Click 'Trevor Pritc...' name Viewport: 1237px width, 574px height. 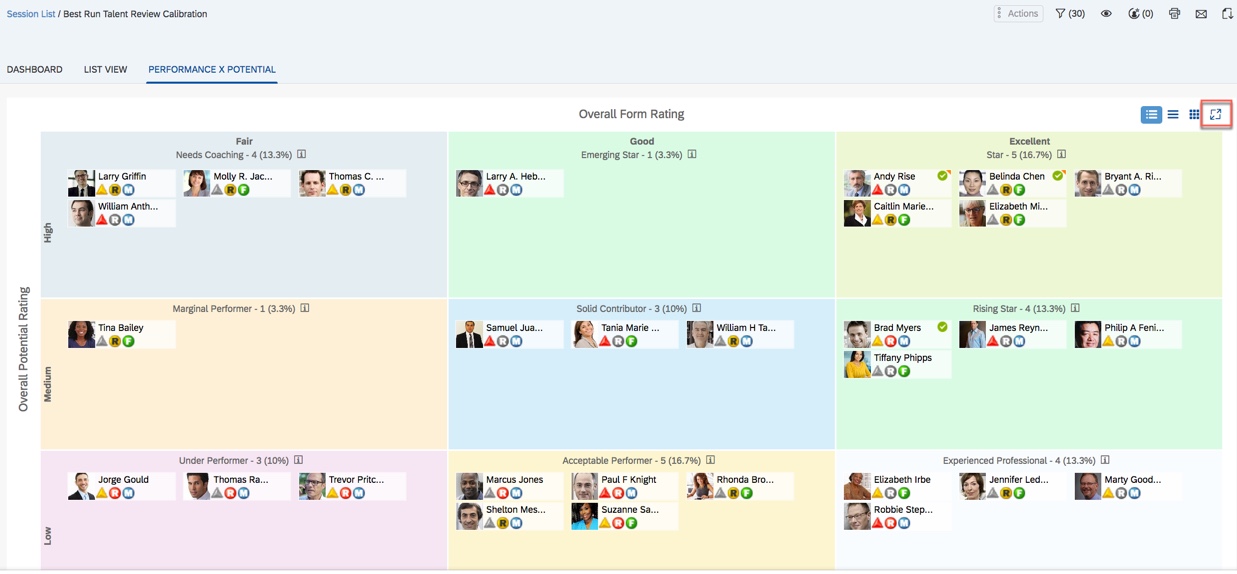tap(356, 480)
